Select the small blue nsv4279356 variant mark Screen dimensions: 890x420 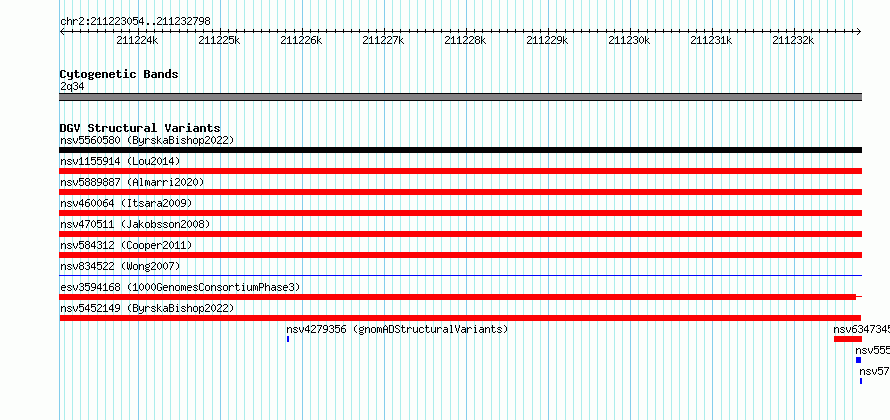coord(288,339)
